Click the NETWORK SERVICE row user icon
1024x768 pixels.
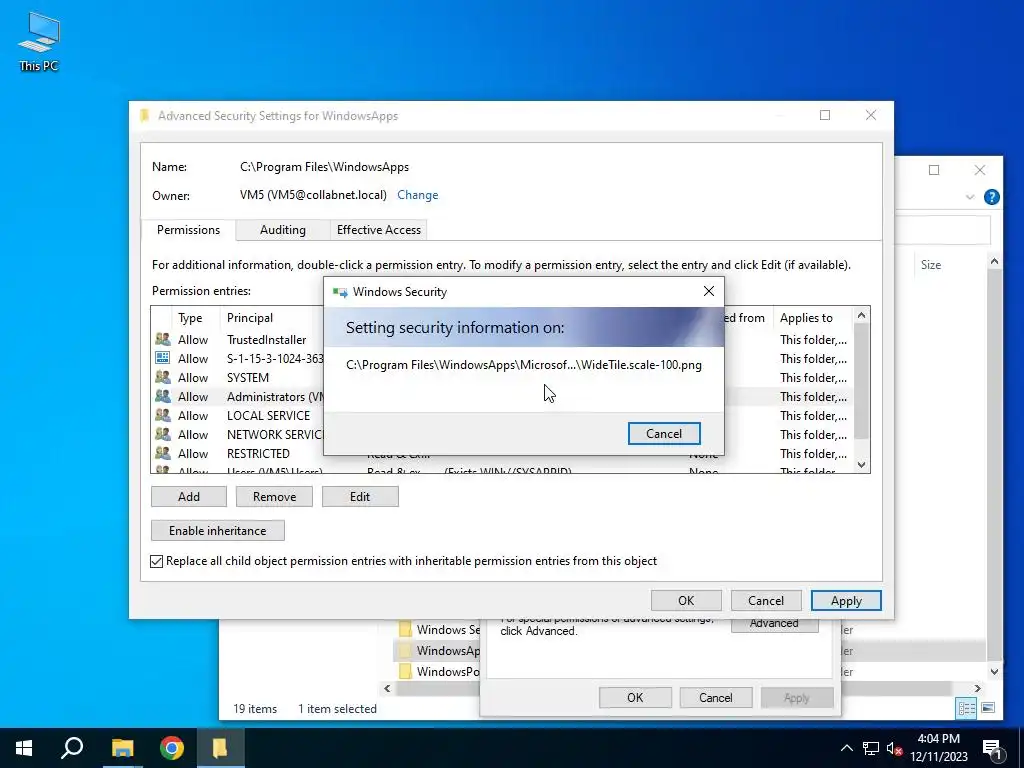pos(163,434)
